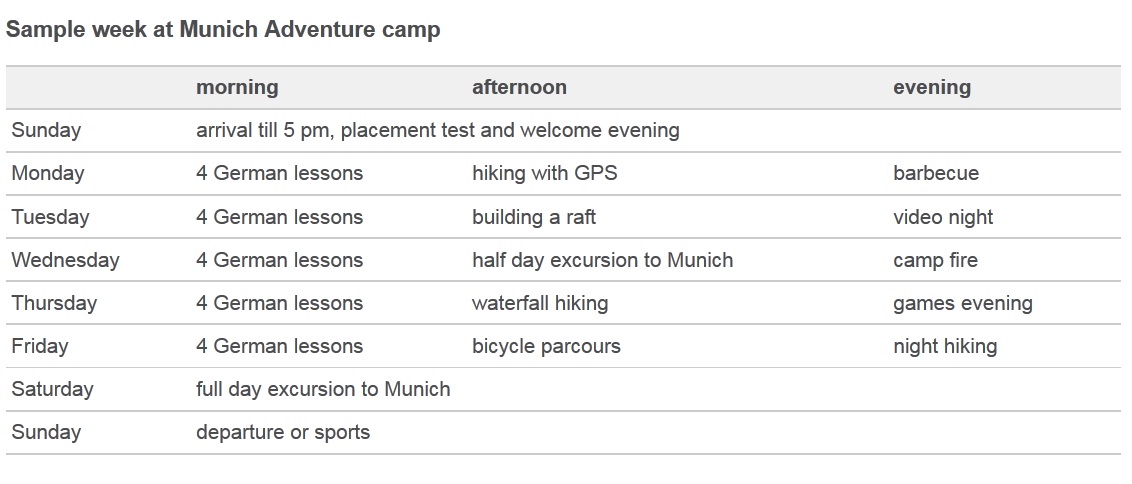Image resolution: width=1132 pixels, height=484 pixels.
Task: Click 'waterfall hiking' cell
Action: [540, 303]
